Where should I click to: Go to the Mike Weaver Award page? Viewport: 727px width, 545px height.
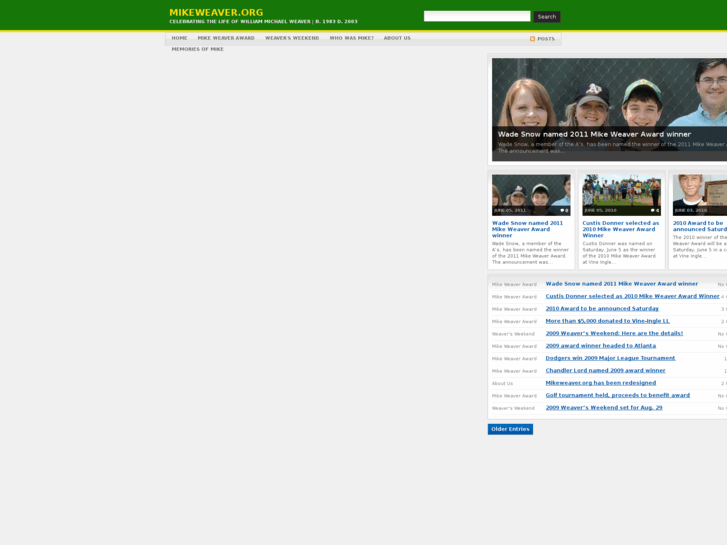[226, 38]
